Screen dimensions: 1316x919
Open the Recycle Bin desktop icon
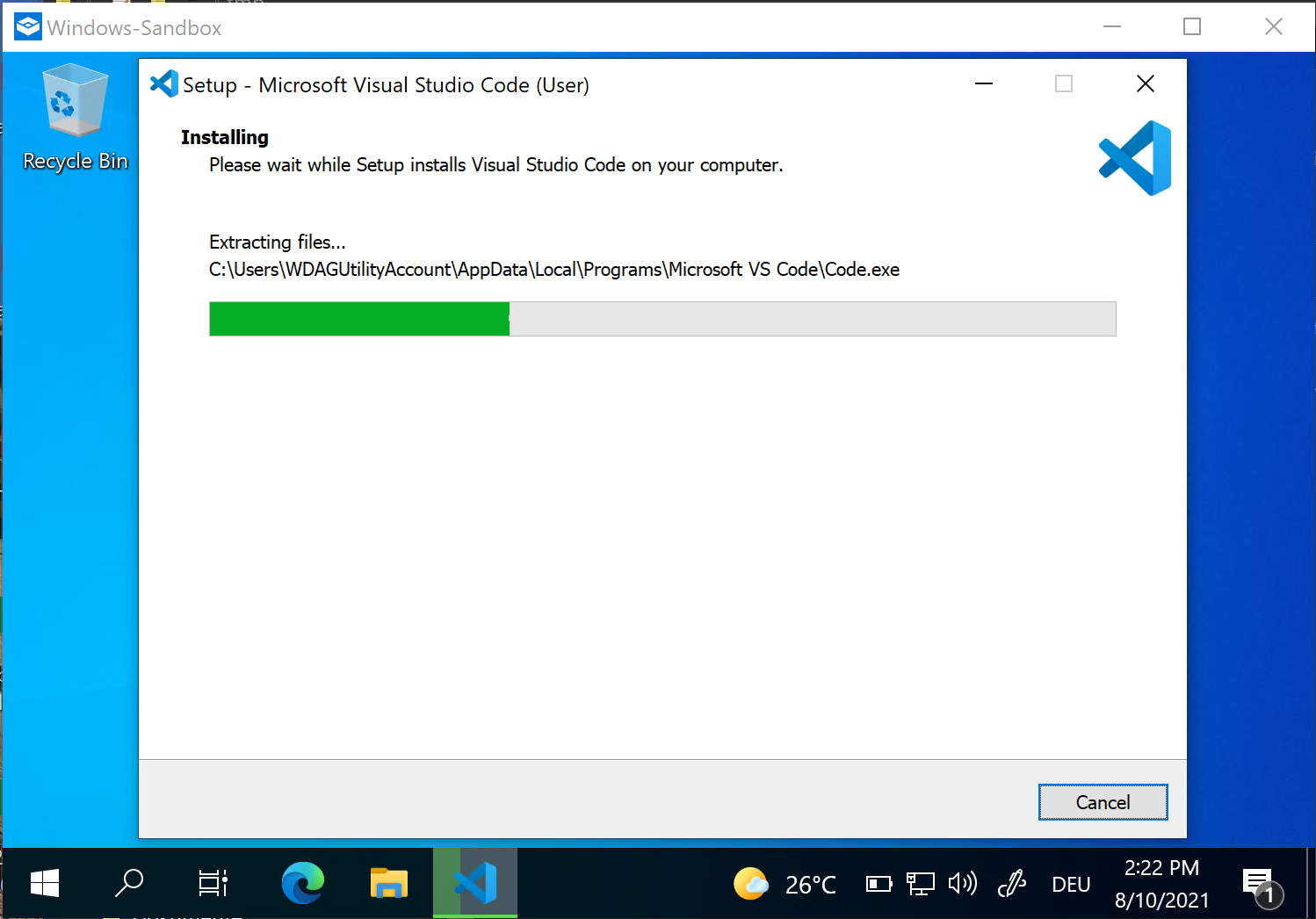point(76,118)
